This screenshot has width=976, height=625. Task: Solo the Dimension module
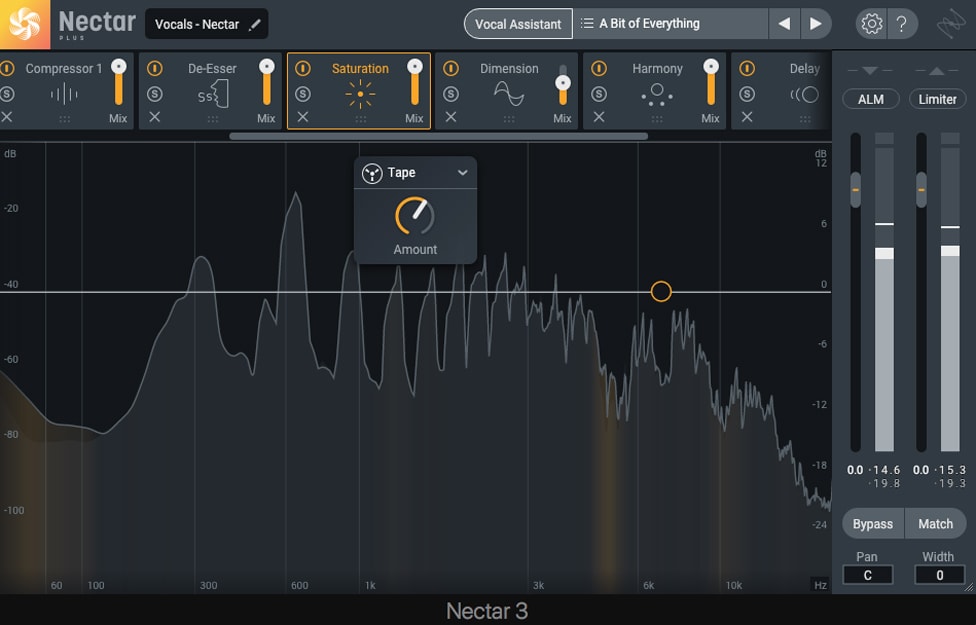pyautogui.click(x=451, y=94)
